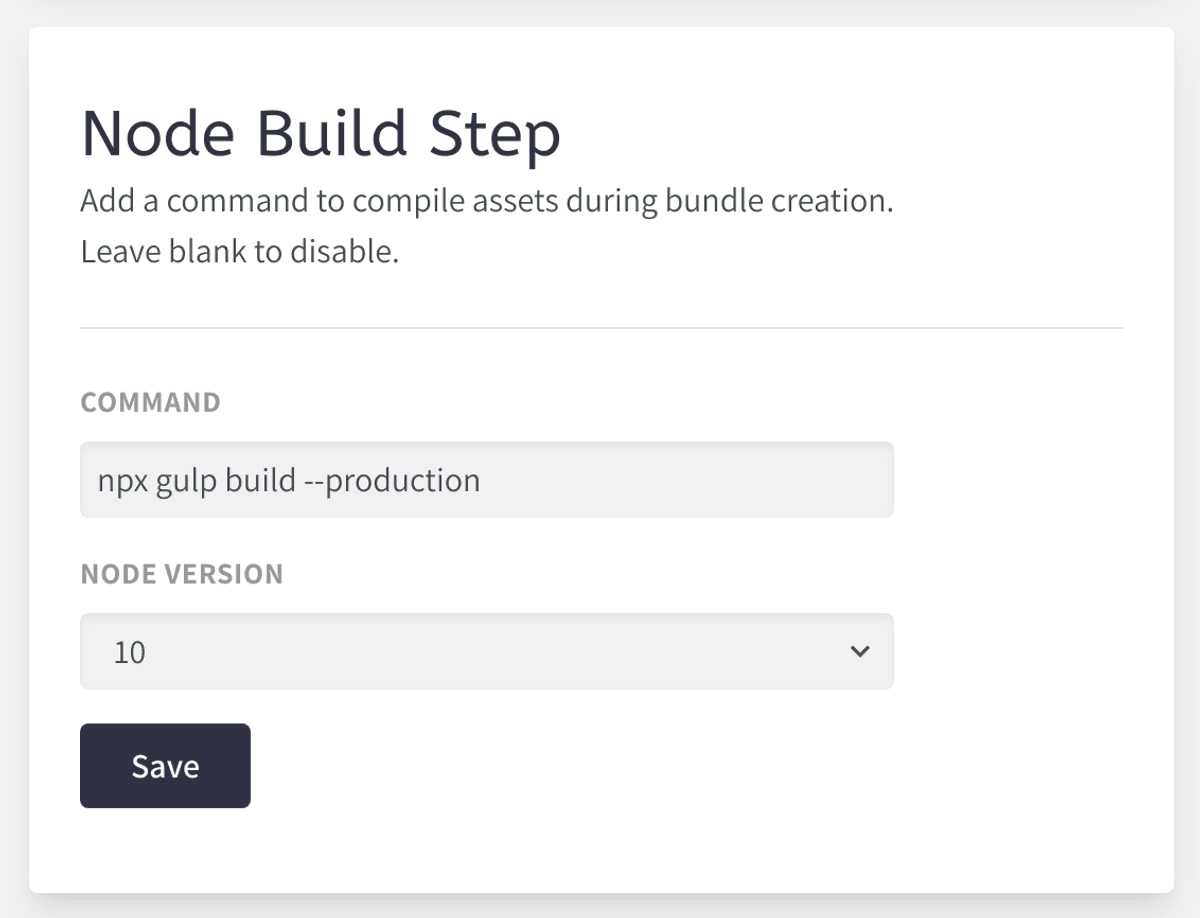Click the 'Leave blank to disable.' text
1200x918 pixels.
[x=240, y=251]
